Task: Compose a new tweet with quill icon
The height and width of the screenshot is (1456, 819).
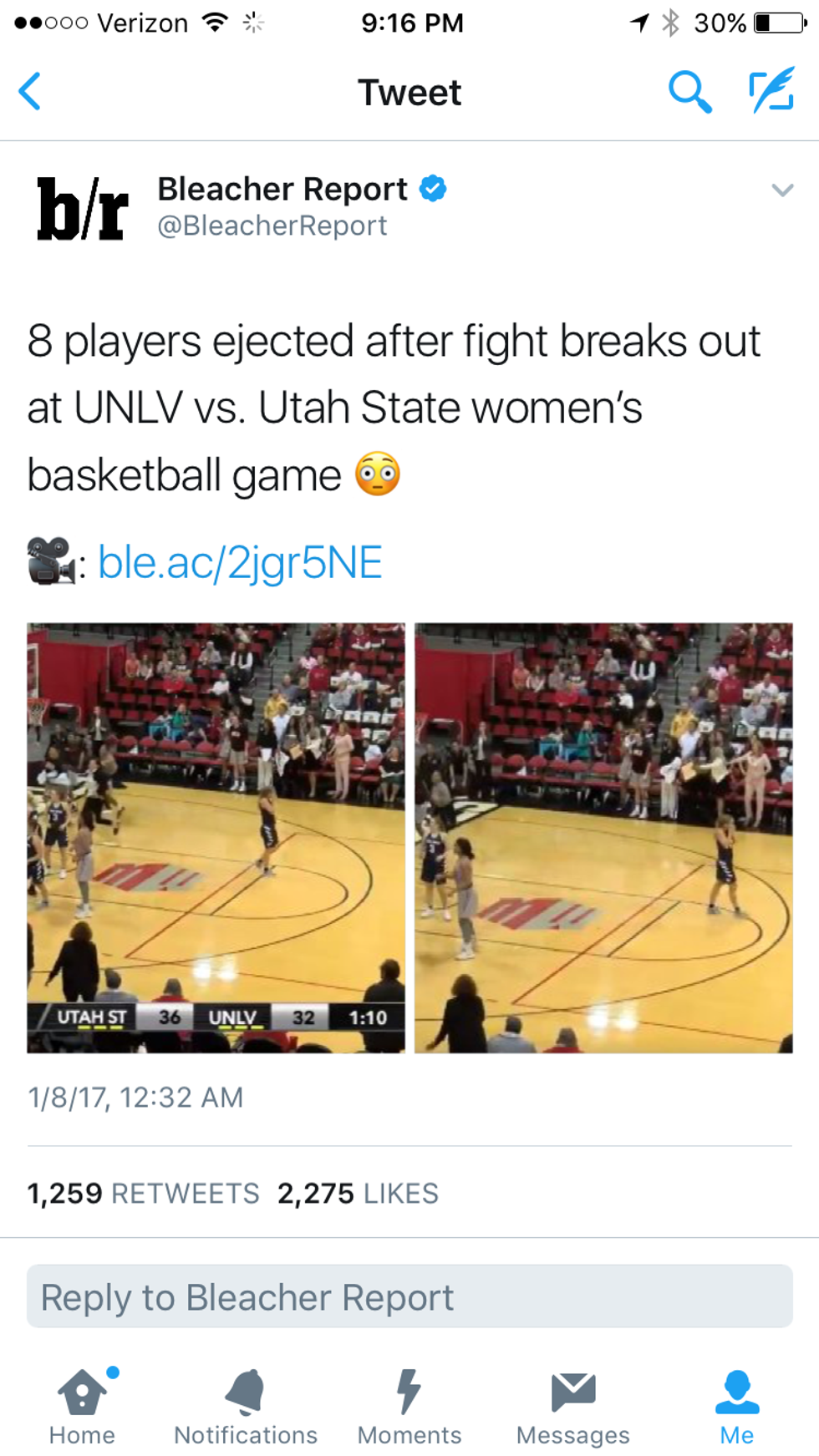Action: [771, 92]
